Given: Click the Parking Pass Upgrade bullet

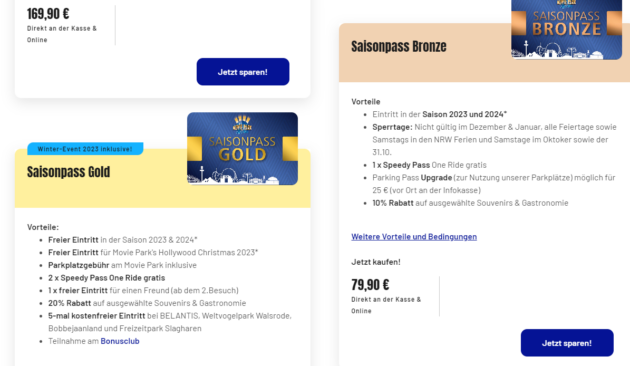Looking at the screenshot, I should (493, 184).
